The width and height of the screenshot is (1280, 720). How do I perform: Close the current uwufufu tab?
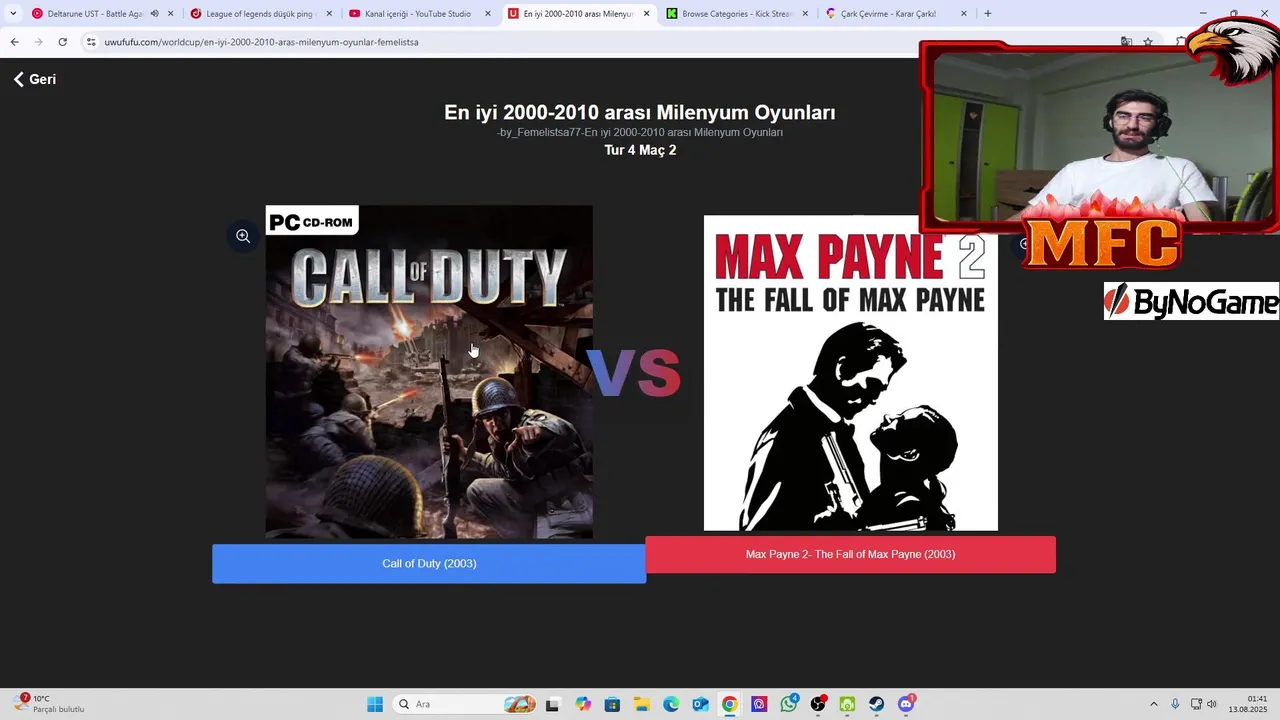pyautogui.click(x=647, y=14)
